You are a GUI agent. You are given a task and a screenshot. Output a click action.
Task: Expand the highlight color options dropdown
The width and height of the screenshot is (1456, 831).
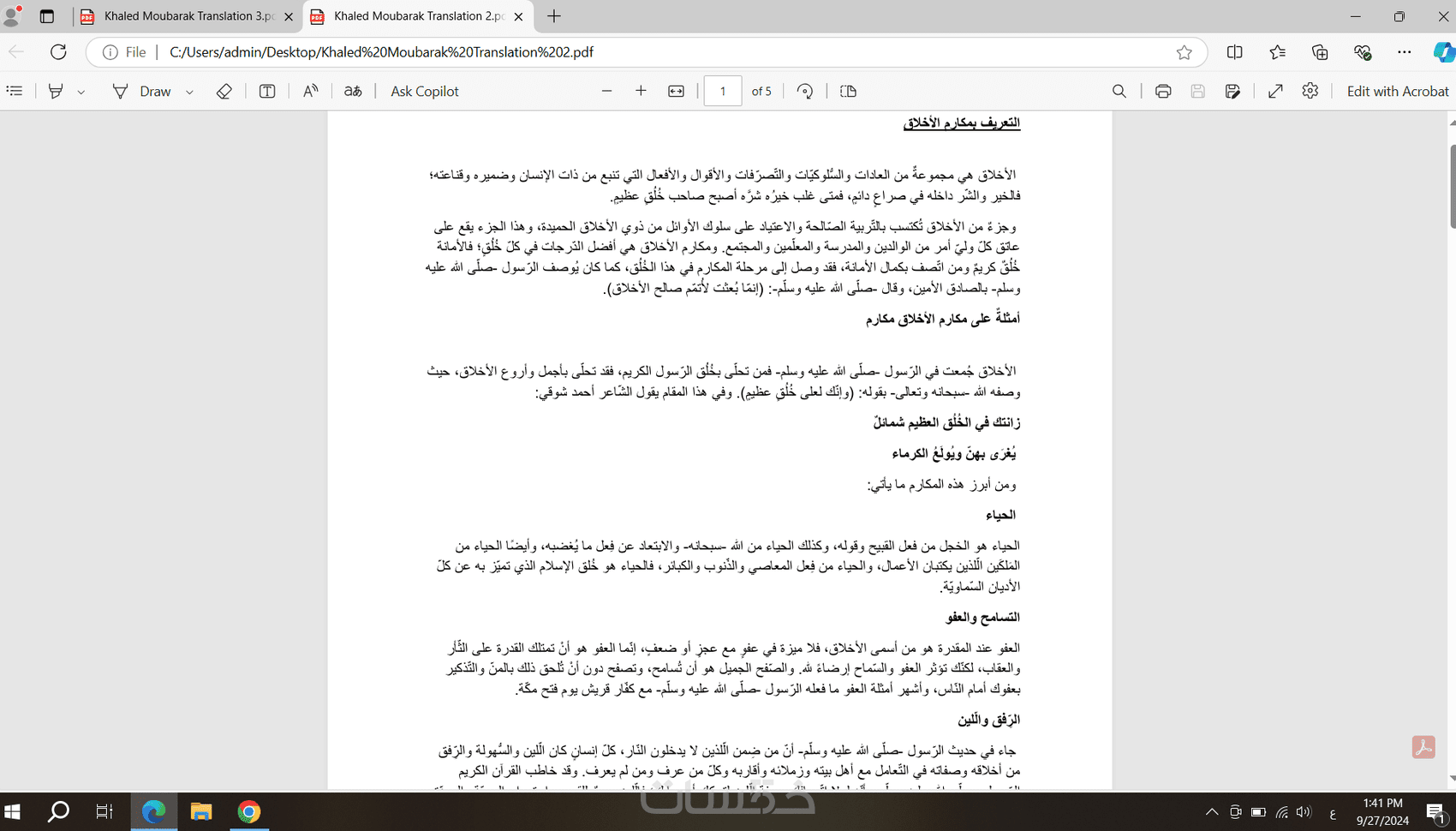(81, 92)
